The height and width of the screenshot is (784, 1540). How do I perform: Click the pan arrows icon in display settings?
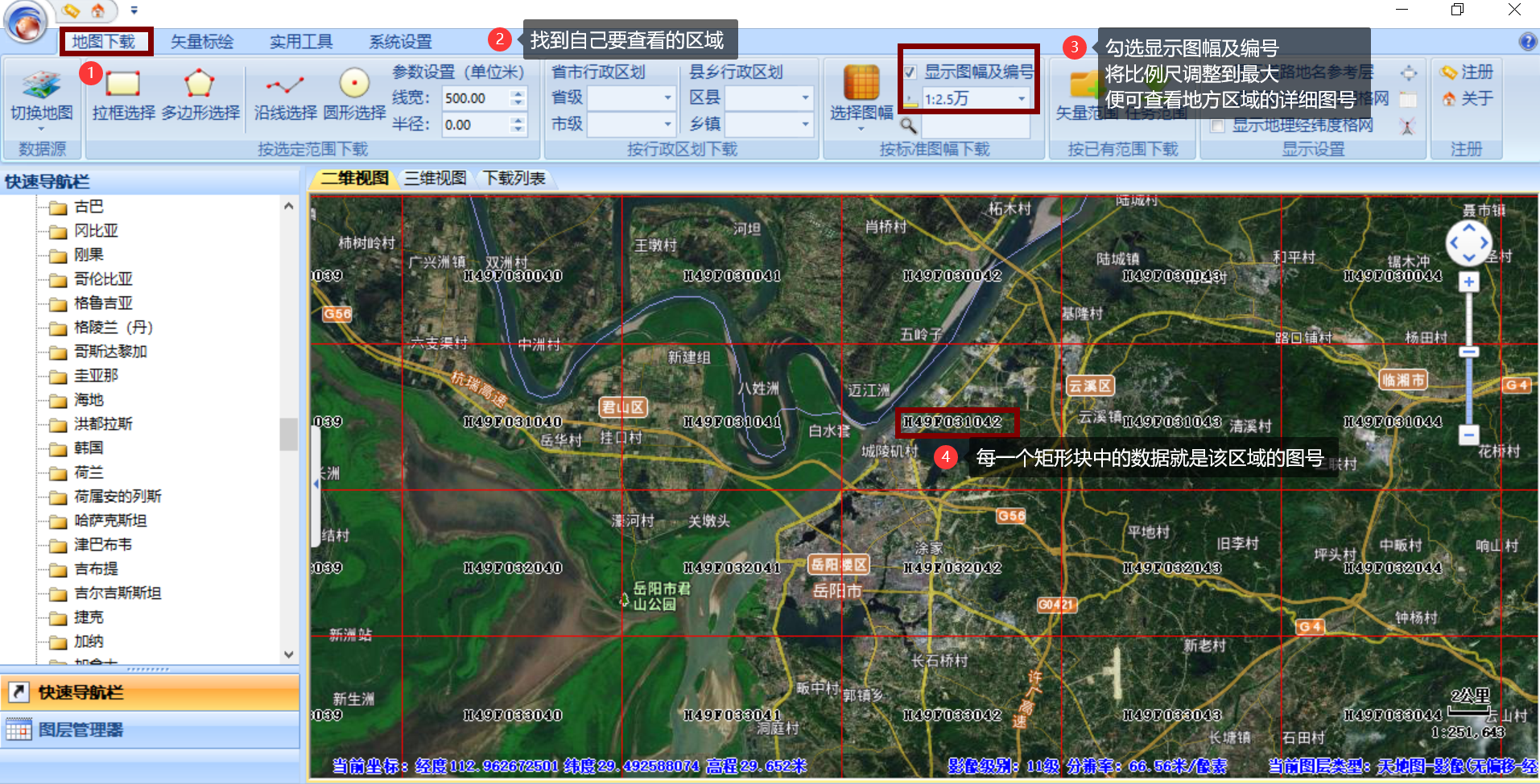pos(1408,72)
